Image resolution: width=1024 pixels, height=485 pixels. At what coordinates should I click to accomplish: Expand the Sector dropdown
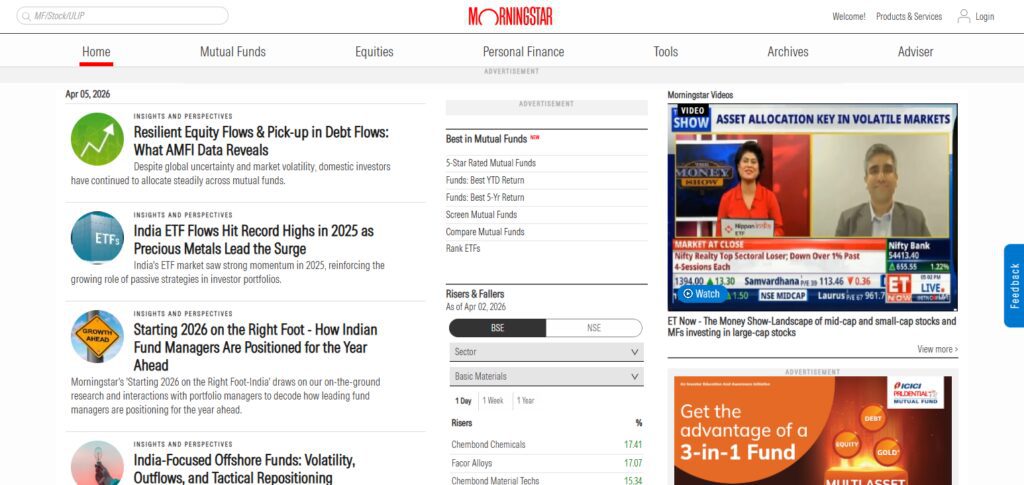[x=547, y=352]
